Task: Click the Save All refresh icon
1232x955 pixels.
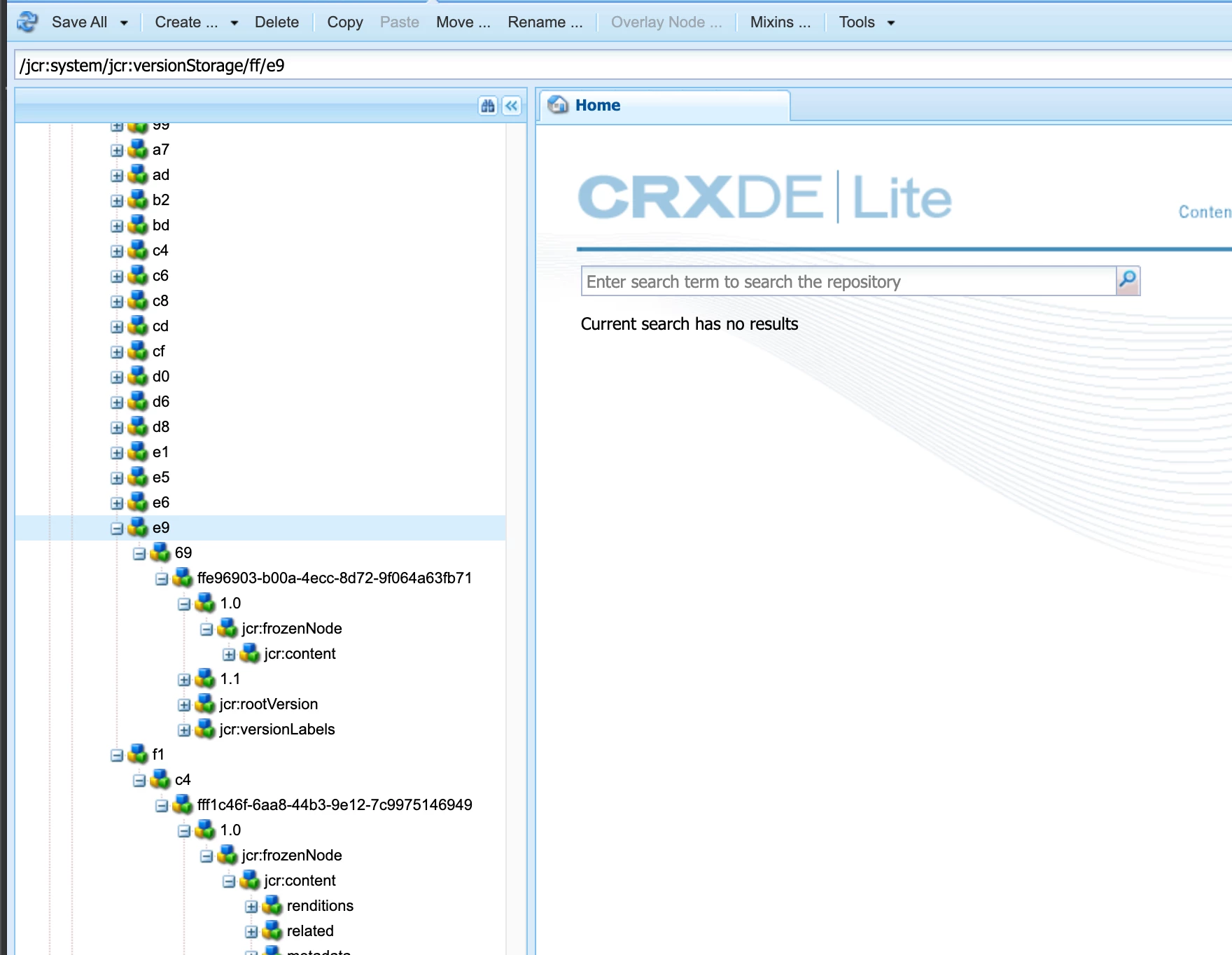Action: pos(27,22)
